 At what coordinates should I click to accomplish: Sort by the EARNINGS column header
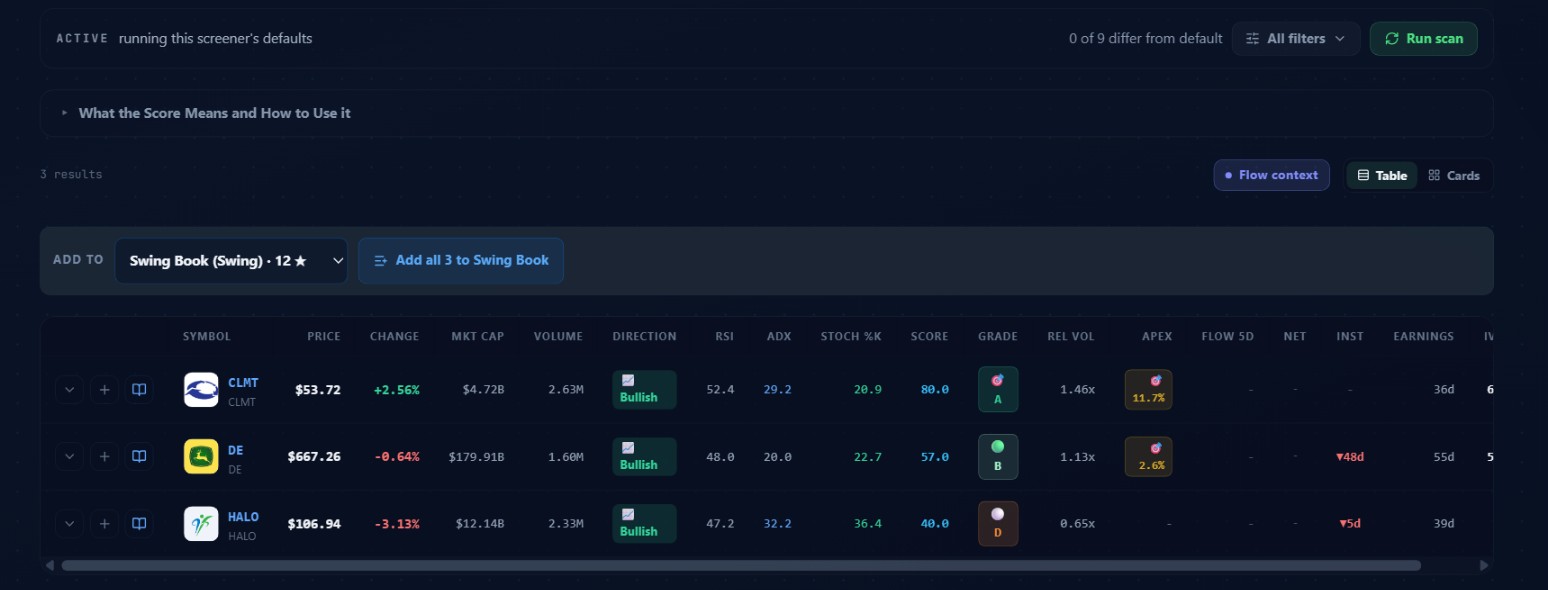(1424, 336)
